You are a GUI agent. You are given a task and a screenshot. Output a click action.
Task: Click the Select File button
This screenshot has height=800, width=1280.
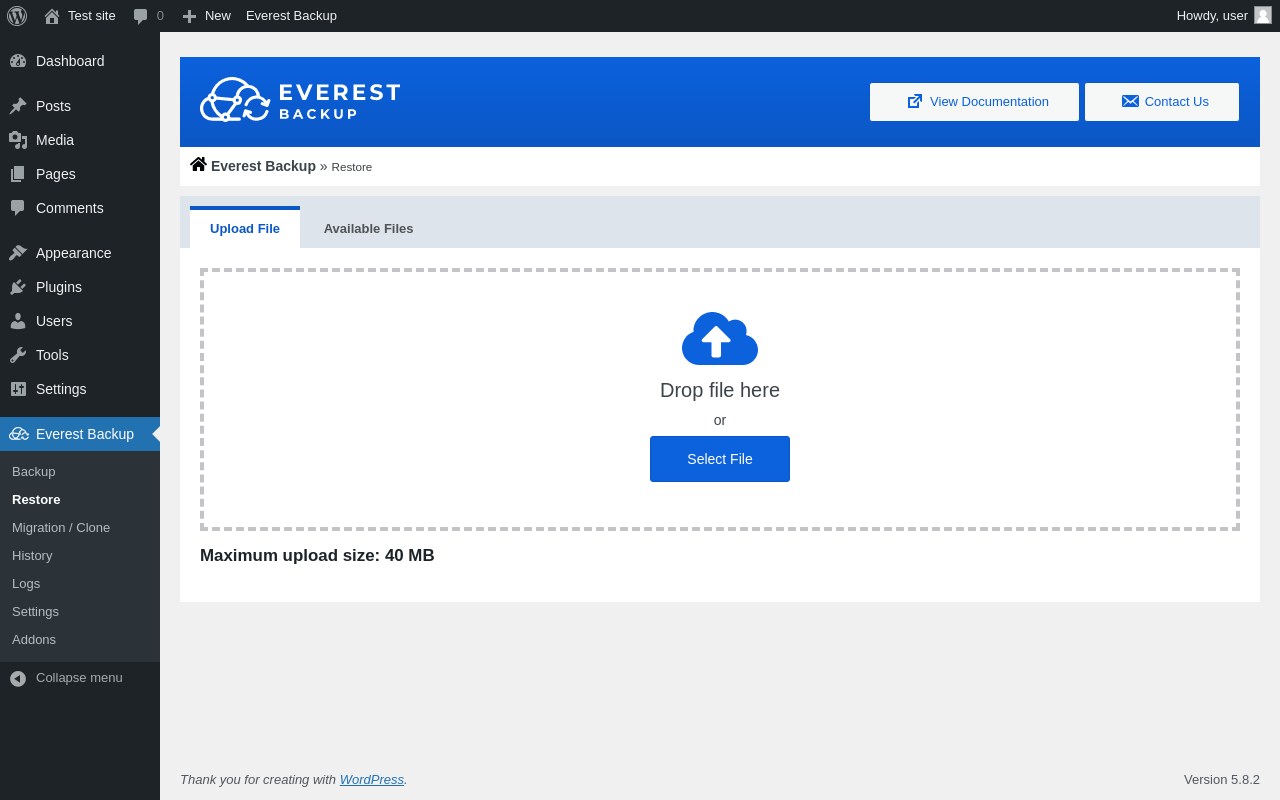click(720, 459)
